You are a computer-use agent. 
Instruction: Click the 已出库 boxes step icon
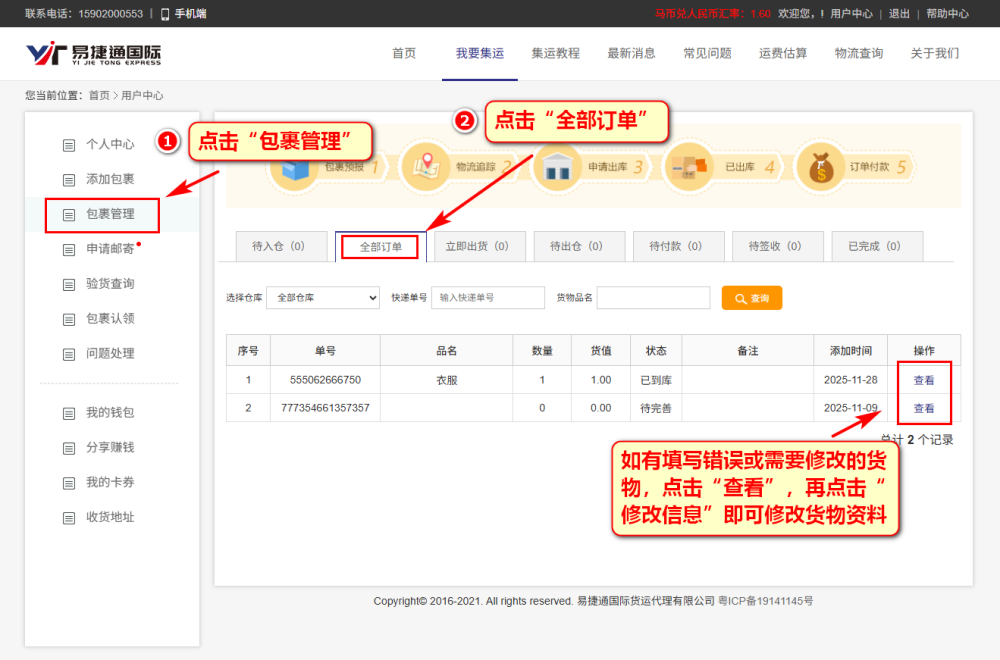pos(689,166)
